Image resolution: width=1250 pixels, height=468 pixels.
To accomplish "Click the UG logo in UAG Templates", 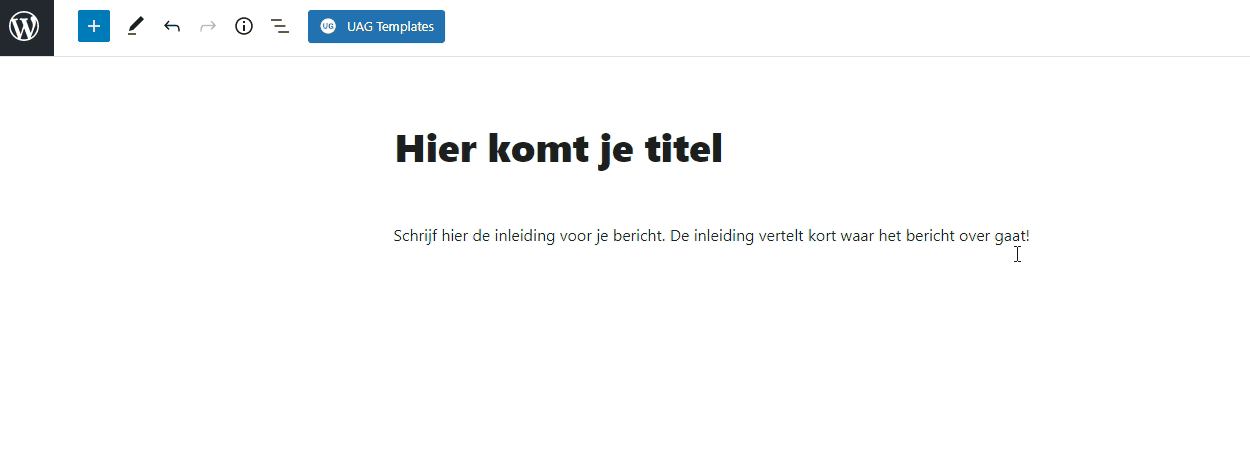I will pos(328,27).
